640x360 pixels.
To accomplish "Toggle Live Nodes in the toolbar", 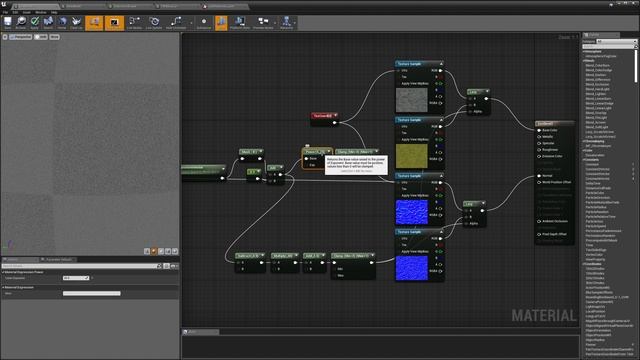I will [134, 23].
